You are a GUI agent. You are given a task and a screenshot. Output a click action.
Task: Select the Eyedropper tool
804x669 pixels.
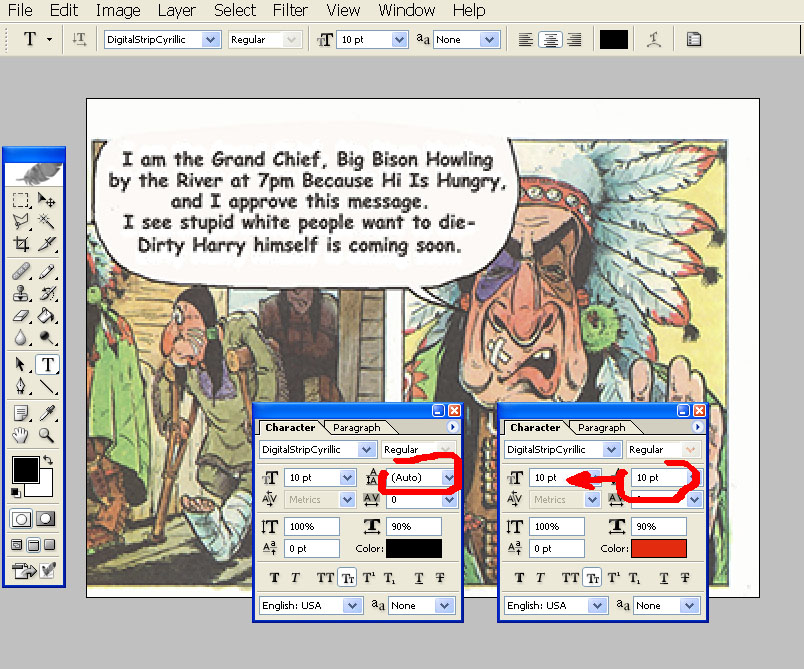(x=47, y=413)
